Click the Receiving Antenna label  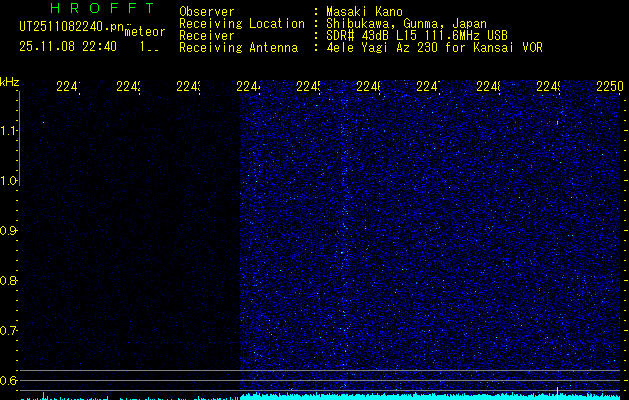click(x=238, y=48)
